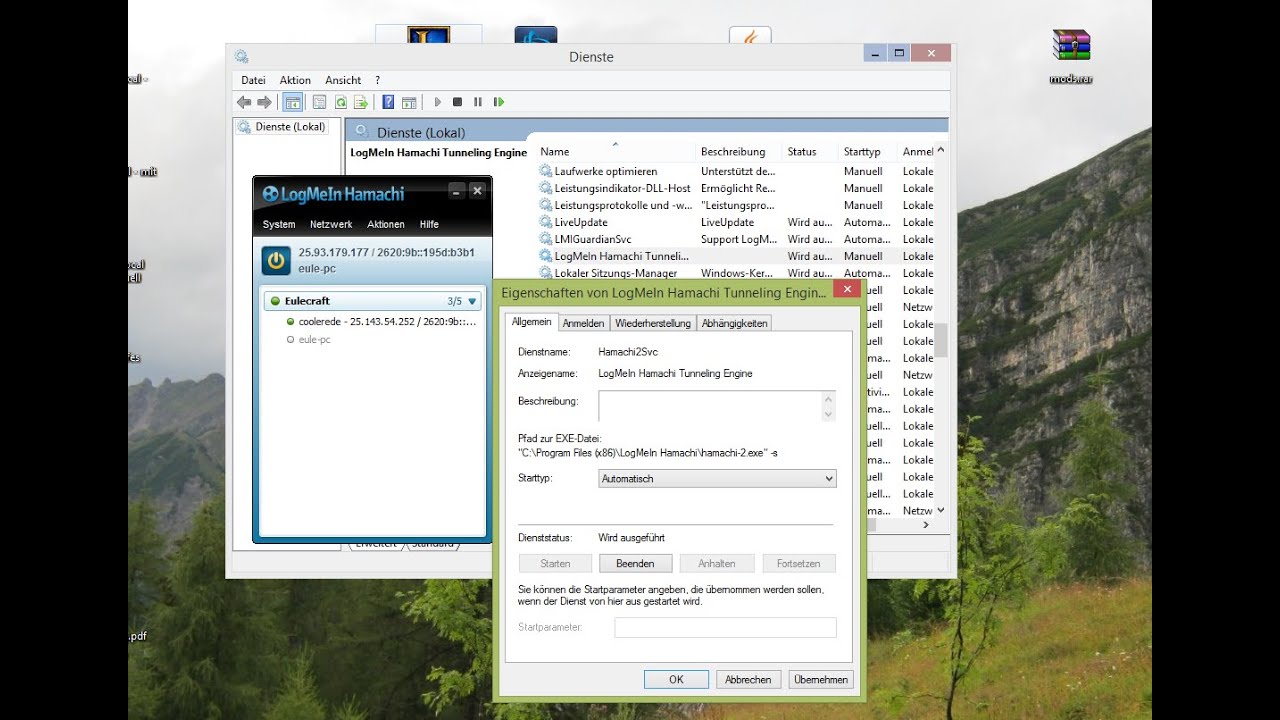Click the Hamachi power button icon
This screenshot has width=1280, height=720.
277,260
